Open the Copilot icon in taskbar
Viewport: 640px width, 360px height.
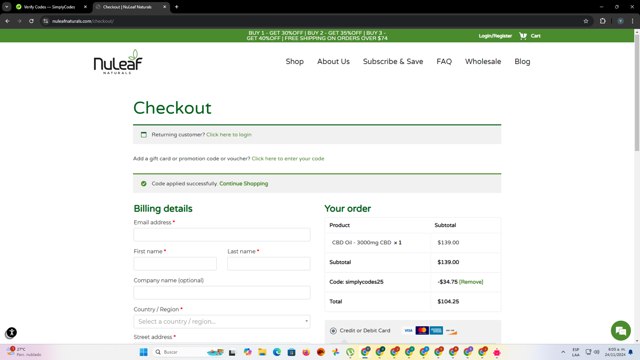click(247, 352)
